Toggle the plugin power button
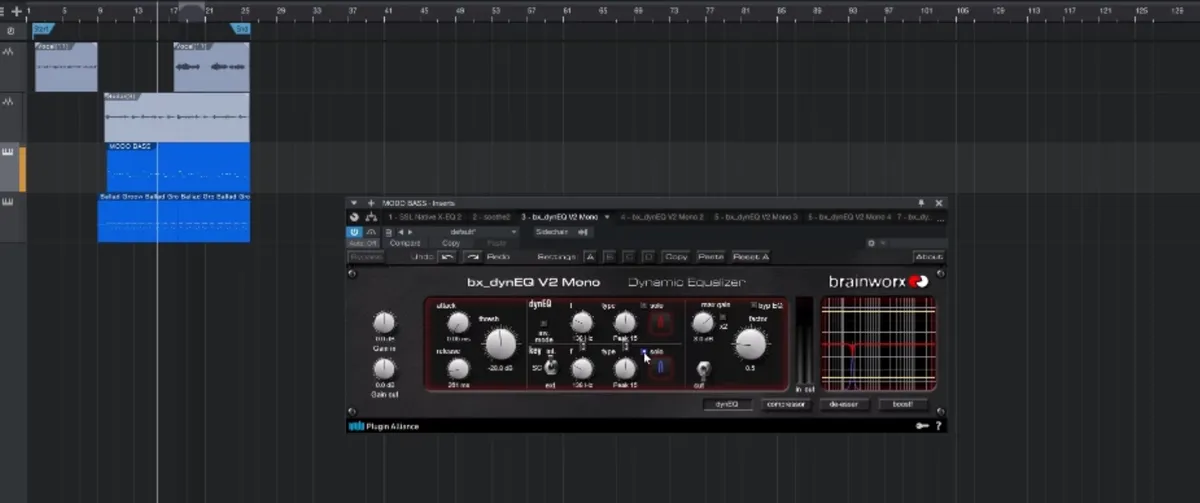The height and width of the screenshot is (503, 1200). (355, 232)
